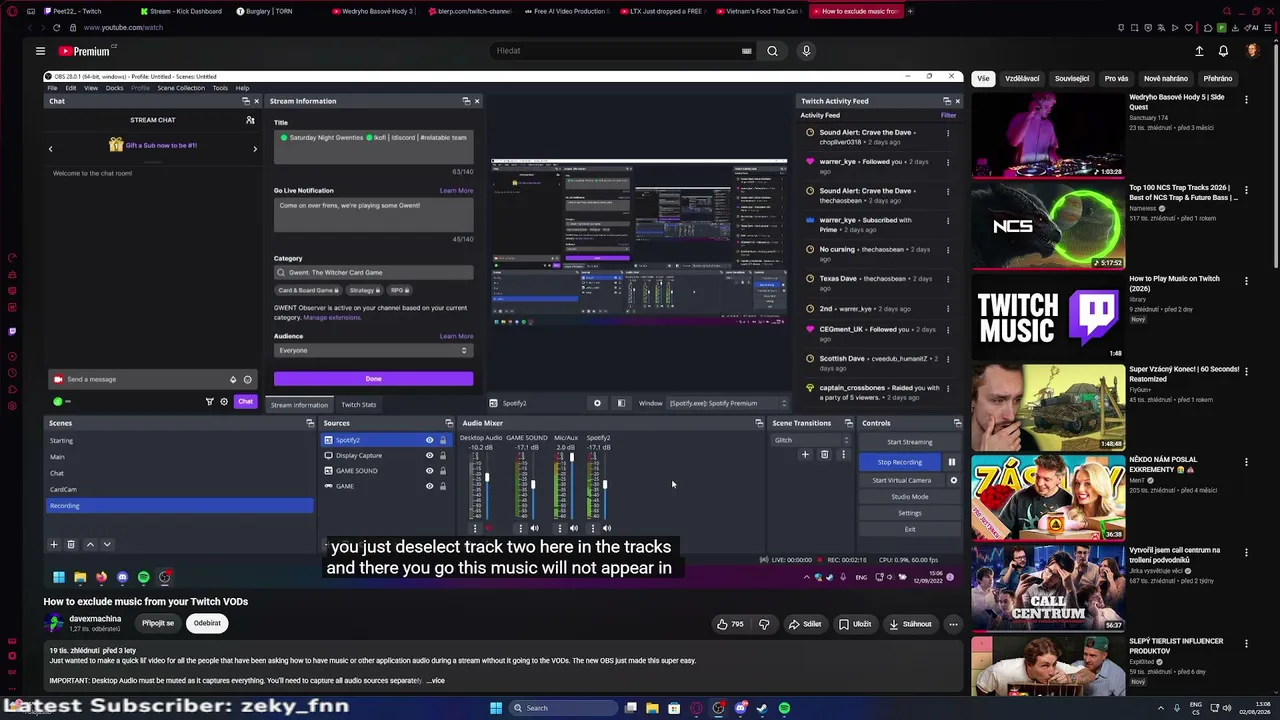The image size is (1280, 720).
Task: Open the YouTube account avatar menu
Action: 1253,51
